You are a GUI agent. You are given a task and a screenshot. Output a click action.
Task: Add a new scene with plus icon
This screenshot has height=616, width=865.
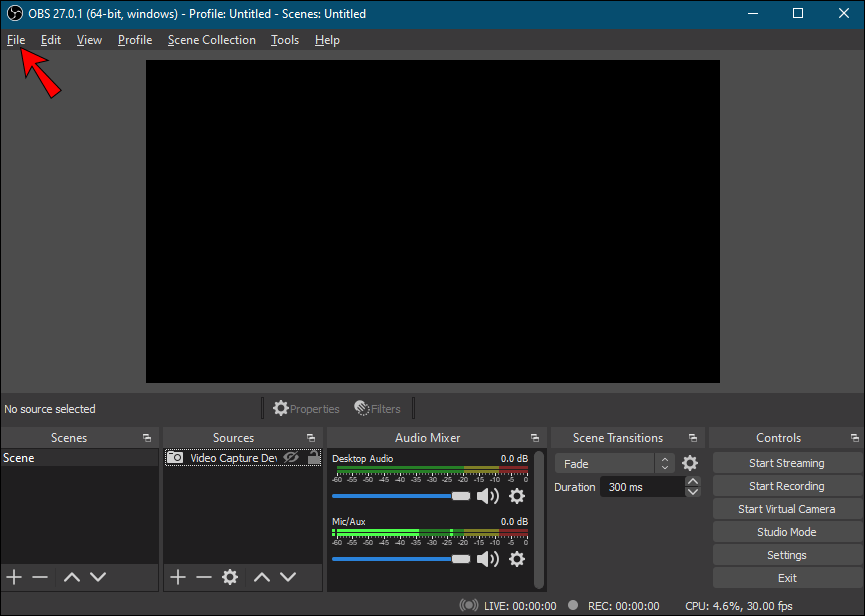click(x=14, y=577)
